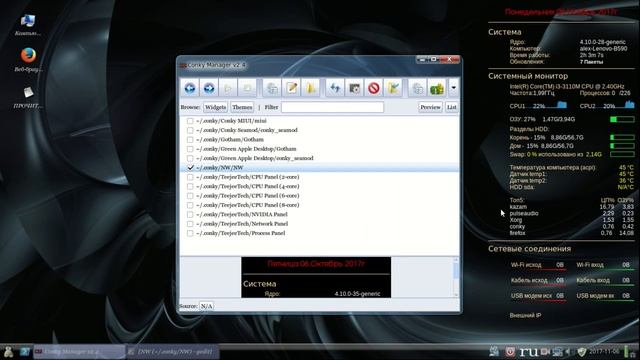Open the theme folder icon in toolbar
The height and width of the screenshot is (360, 640).
pyautogui.click(x=311, y=88)
